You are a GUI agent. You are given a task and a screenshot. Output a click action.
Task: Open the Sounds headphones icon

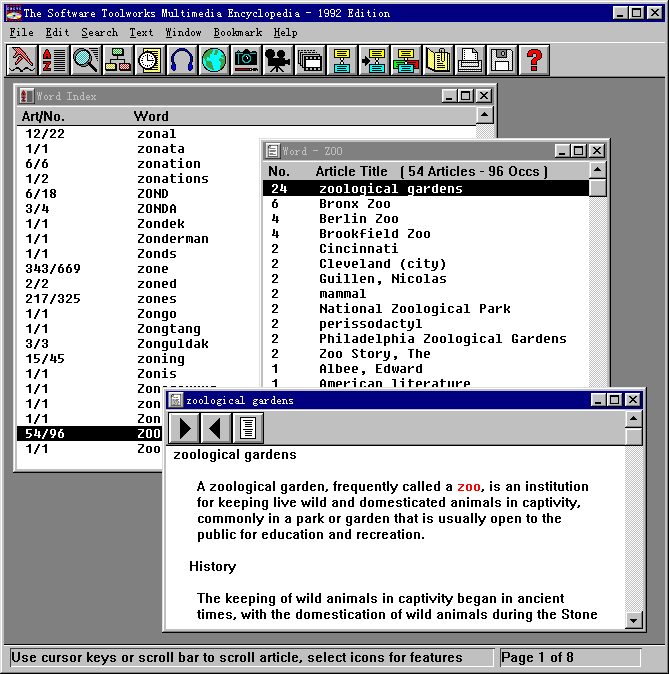coord(181,60)
